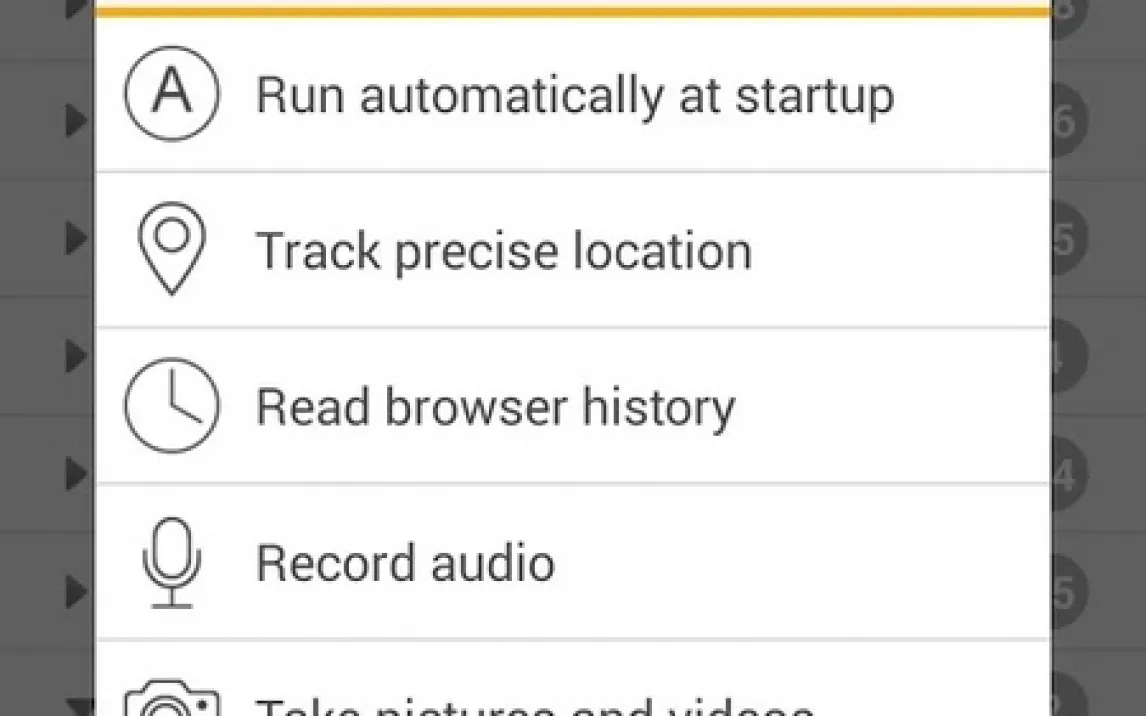Click the upper dimmed 4 count badge
Image resolution: width=1146 pixels, height=716 pixels.
(x=1066, y=357)
